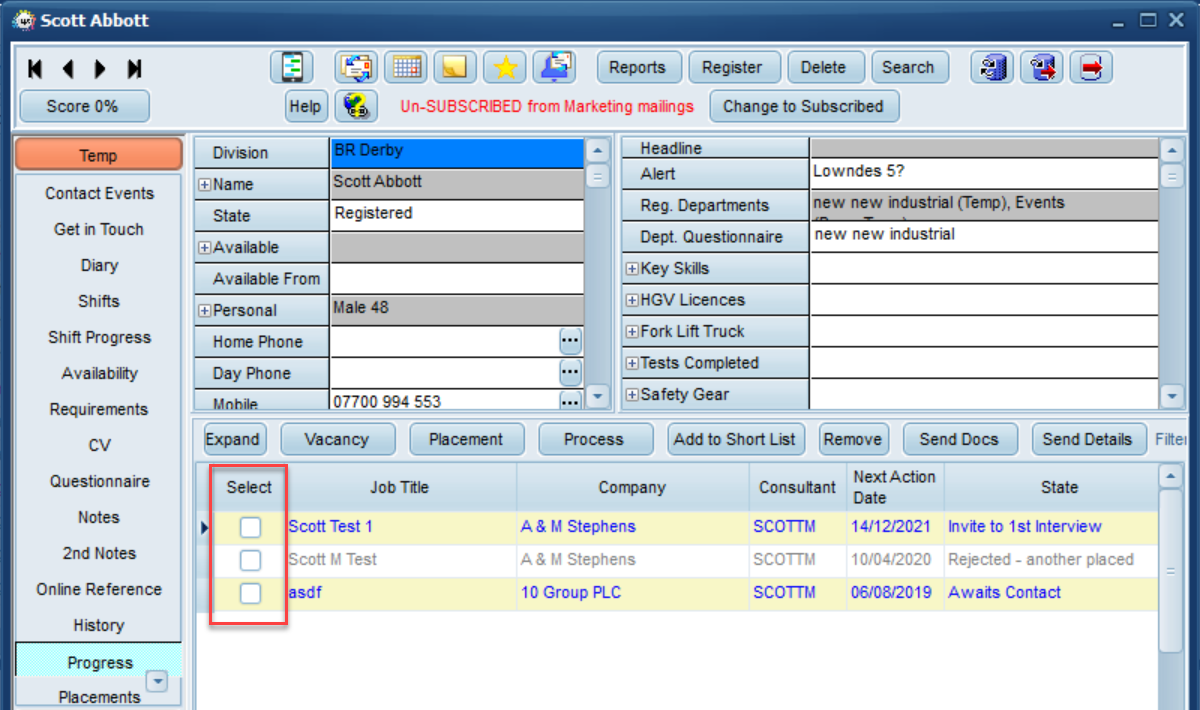Screen dimensions: 1200x710
Task: Click the progress list vertical scrollbar
Action: pos(1171,585)
